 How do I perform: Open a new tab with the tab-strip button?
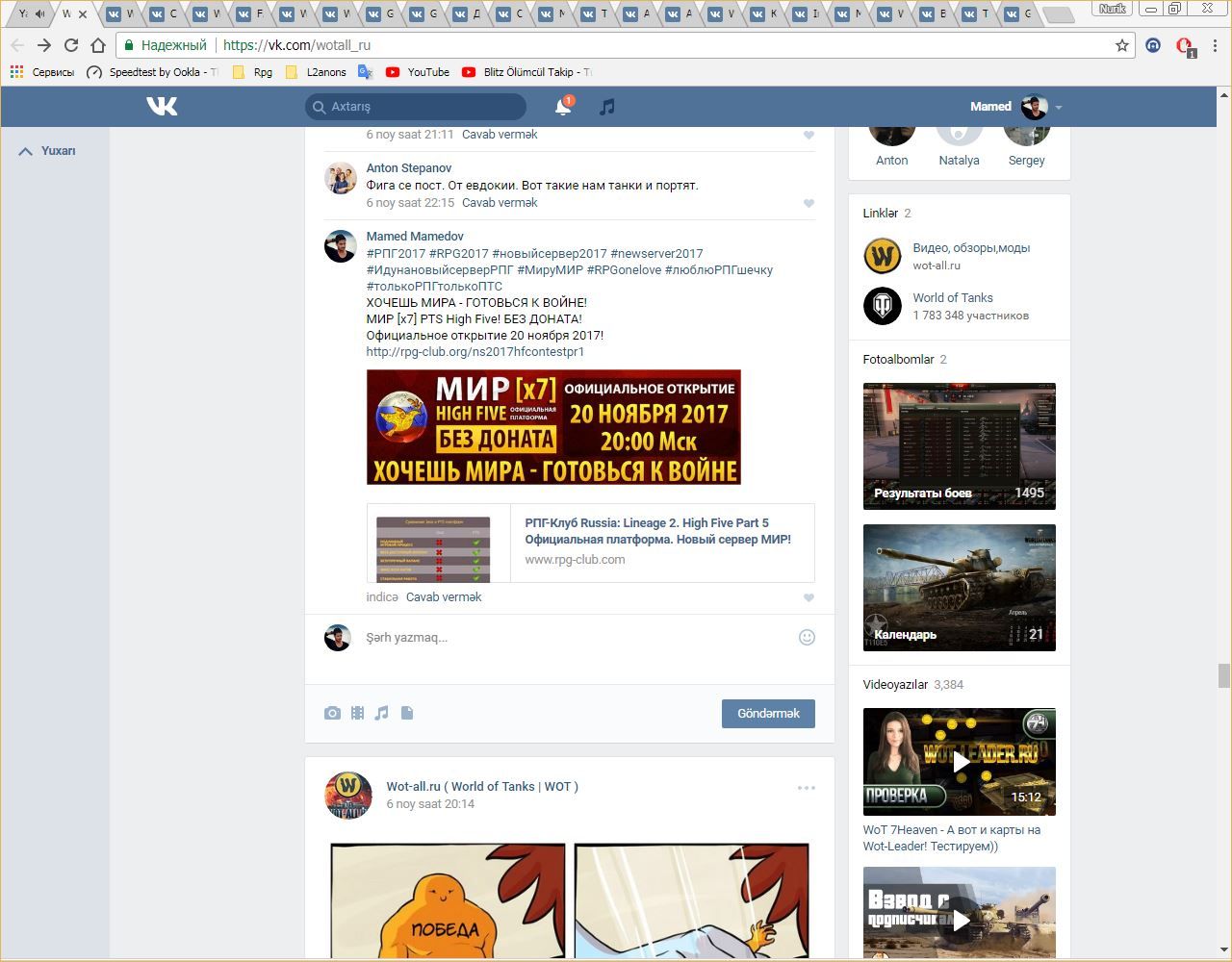[1058, 14]
